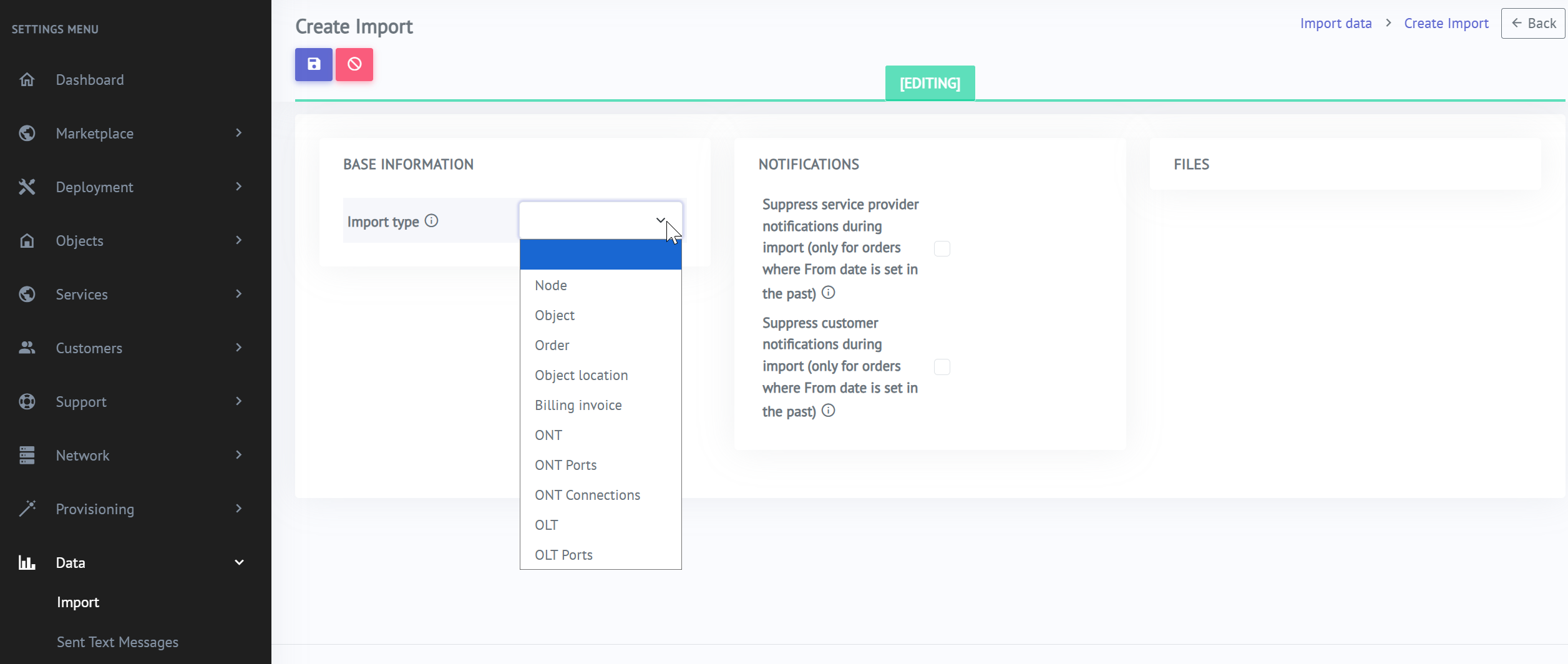Open the Import data breadcrumb link
This screenshot has height=664, width=1568.
[1335, 24]
